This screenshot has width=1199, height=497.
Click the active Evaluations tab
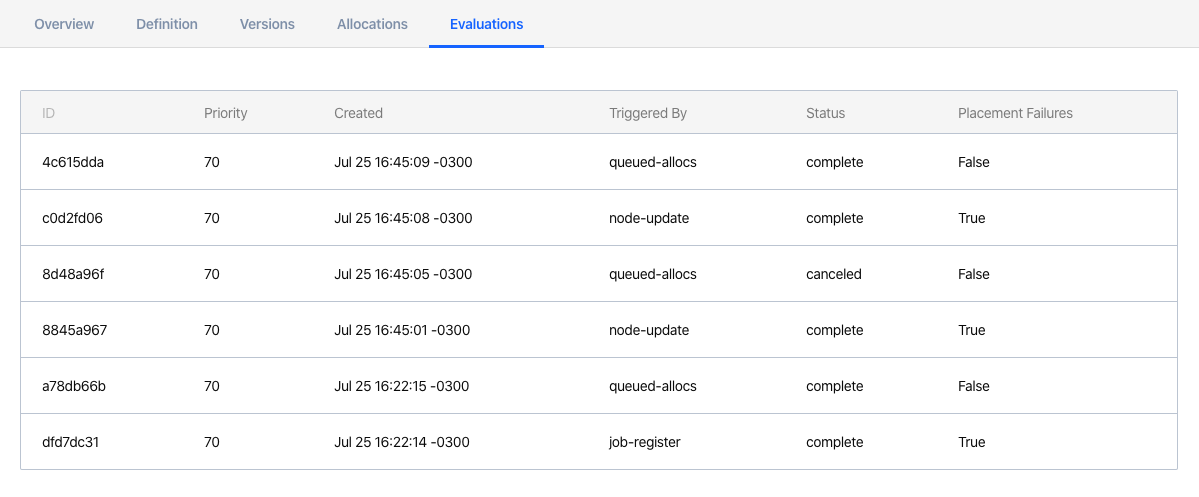click(486, 24)
